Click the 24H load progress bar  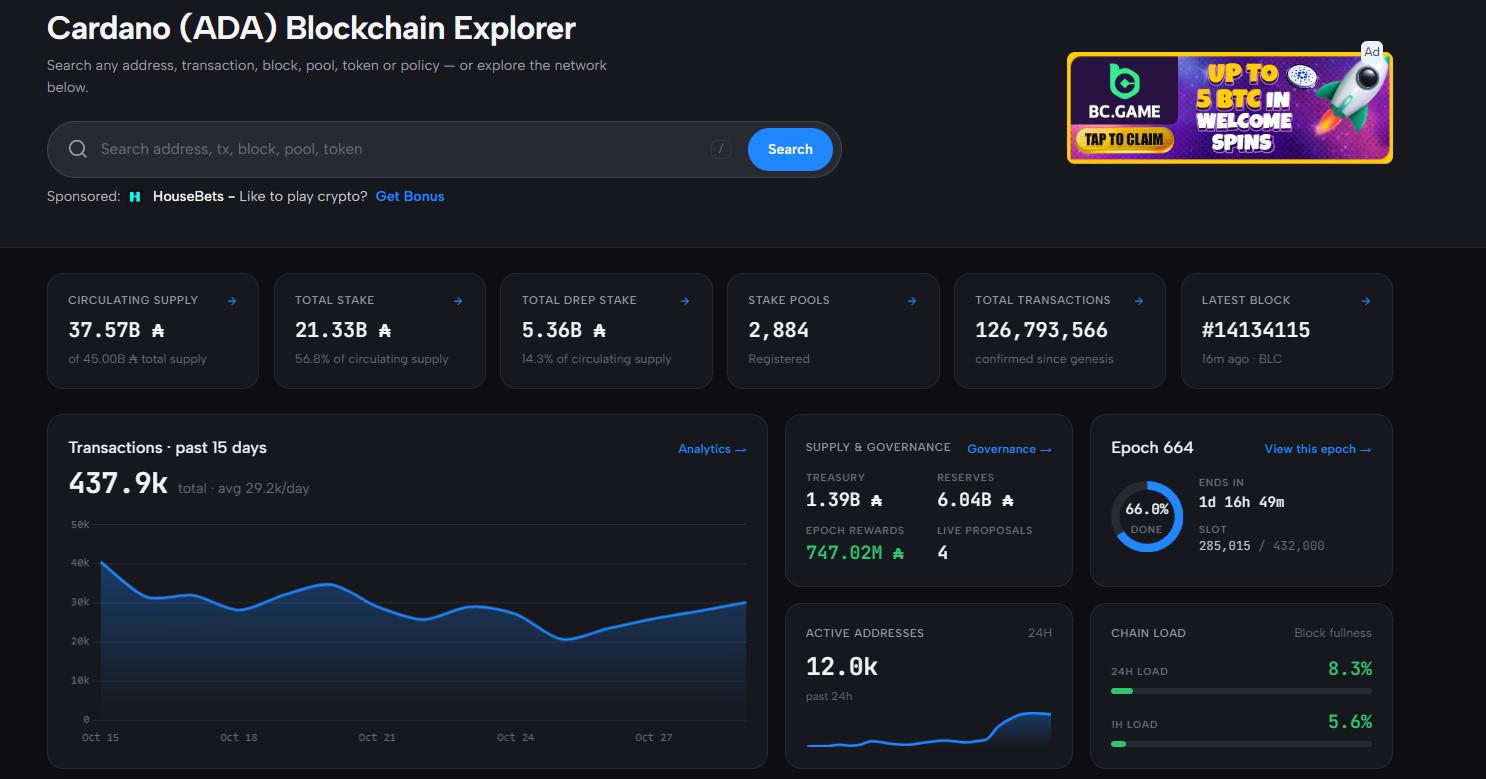pos(1241,691)
